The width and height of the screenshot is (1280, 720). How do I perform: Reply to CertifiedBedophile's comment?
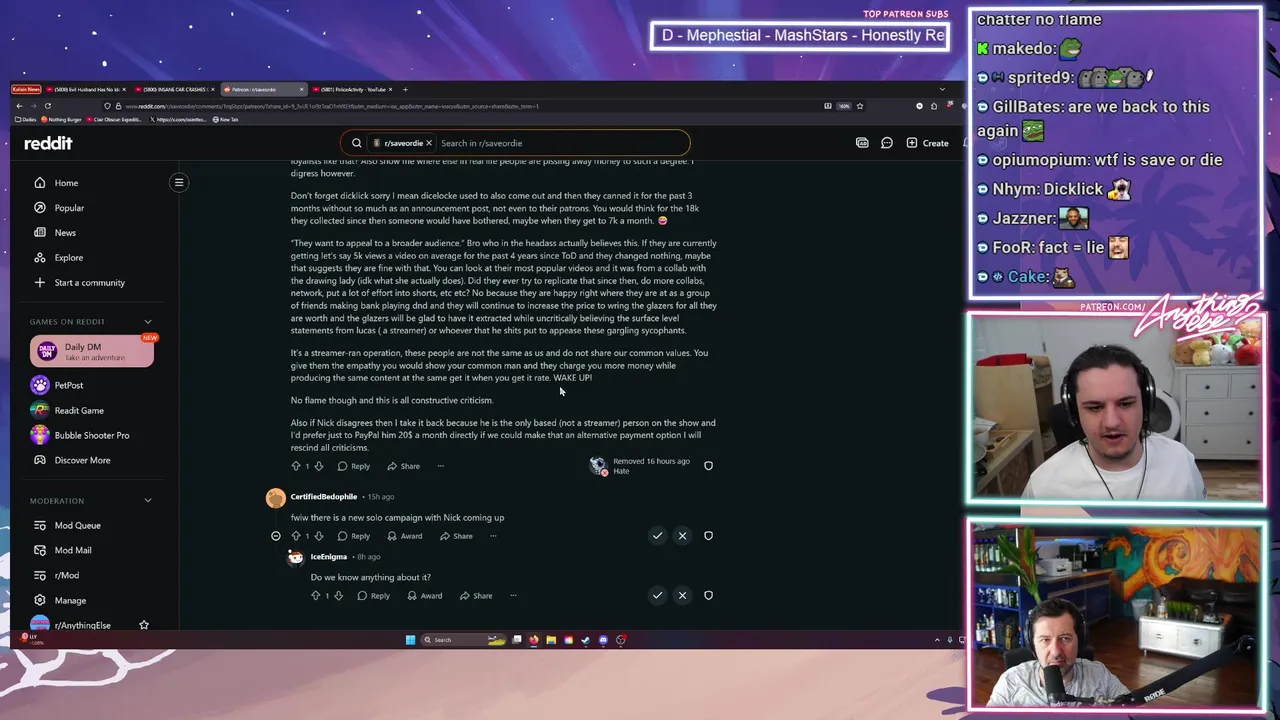(x=353, y=536)
